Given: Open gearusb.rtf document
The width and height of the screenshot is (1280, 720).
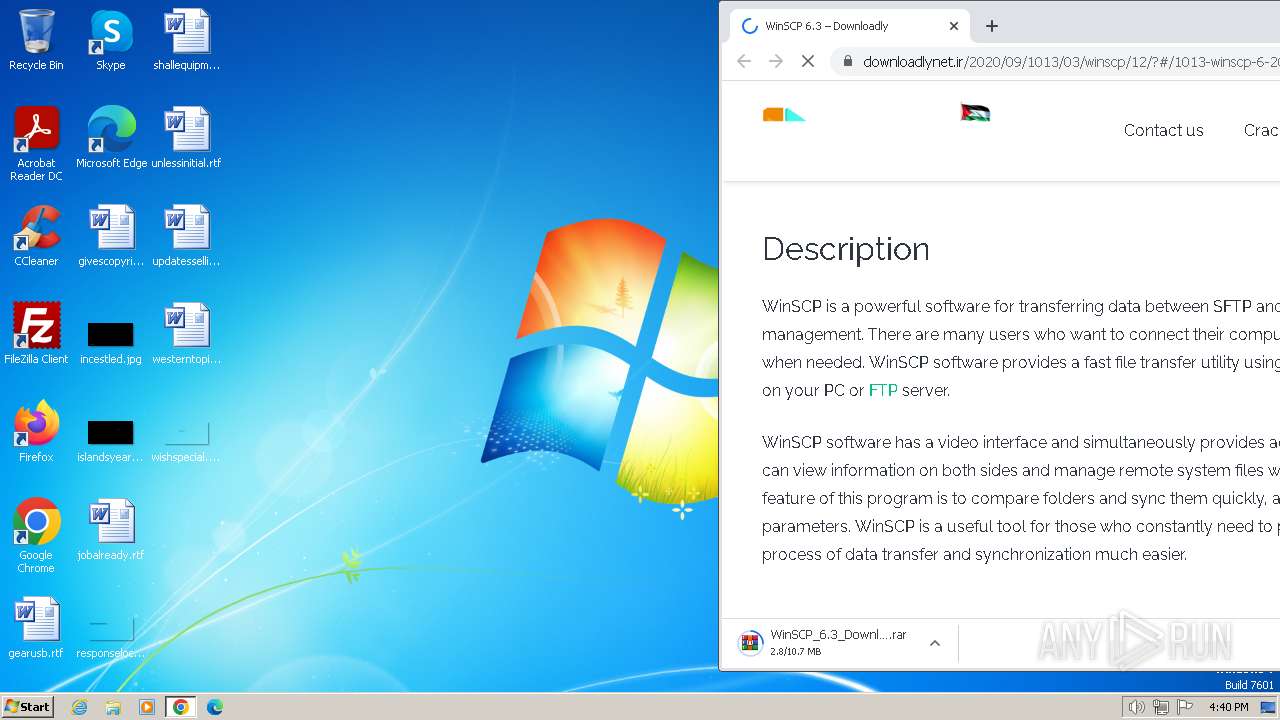Looking at the screenshot, I should point(36,628).
